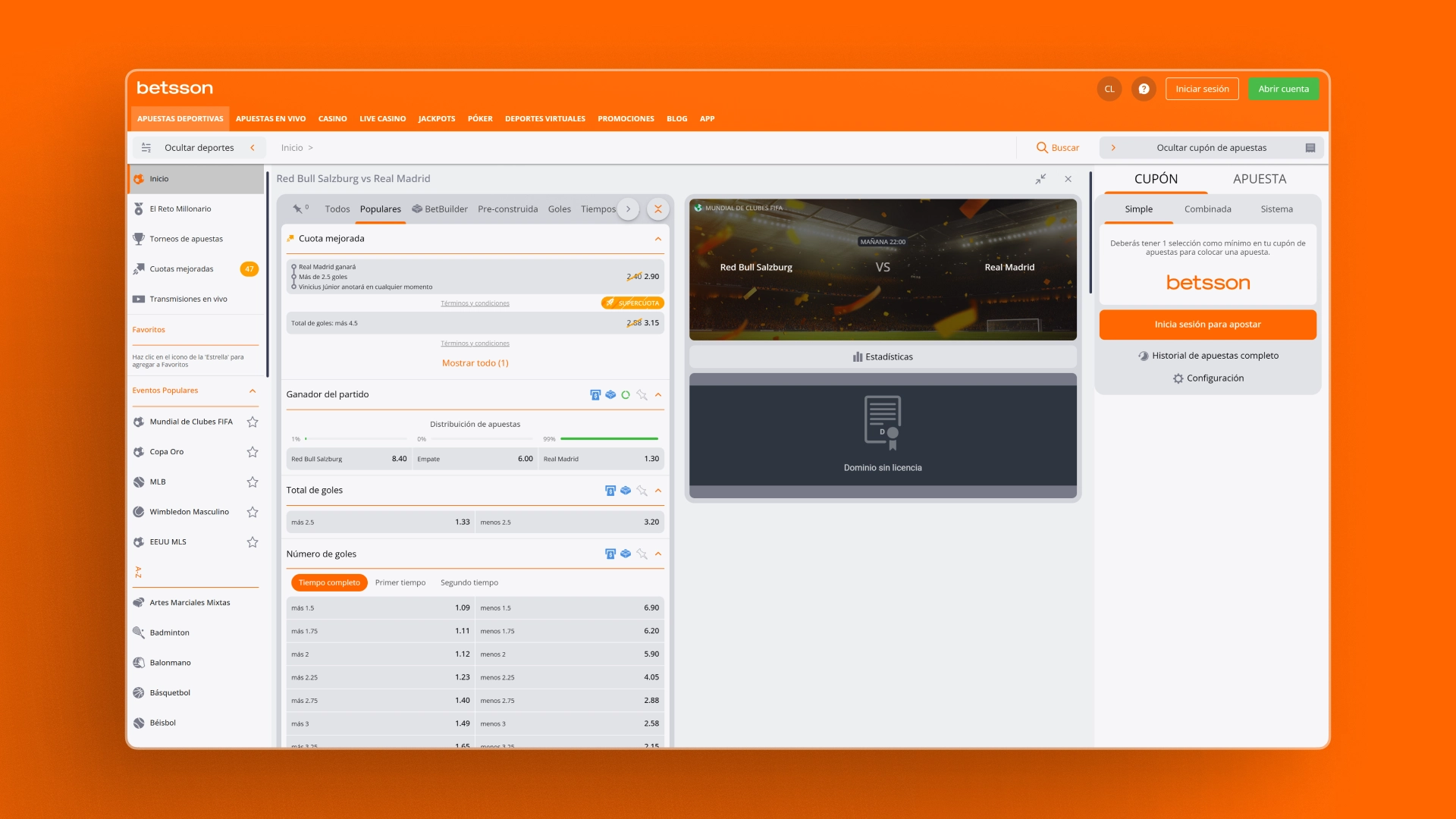Screen dimensions: 1456x819
Task: Click the BetBuilder icon in Número de goles
Action: tap(626, 554)
